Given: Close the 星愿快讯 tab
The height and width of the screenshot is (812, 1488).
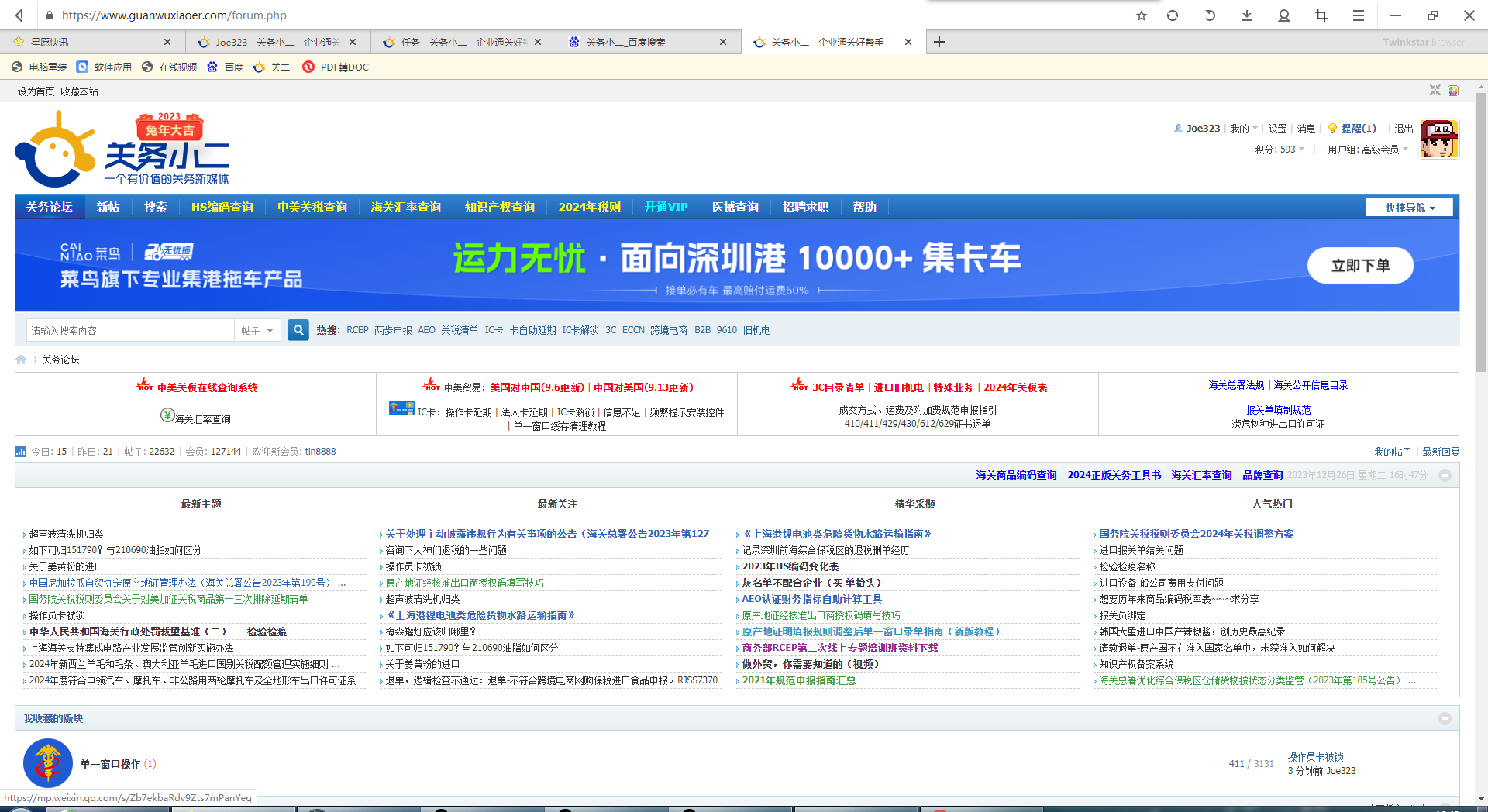Looking at the screenshot, I should tap(167, 42).
